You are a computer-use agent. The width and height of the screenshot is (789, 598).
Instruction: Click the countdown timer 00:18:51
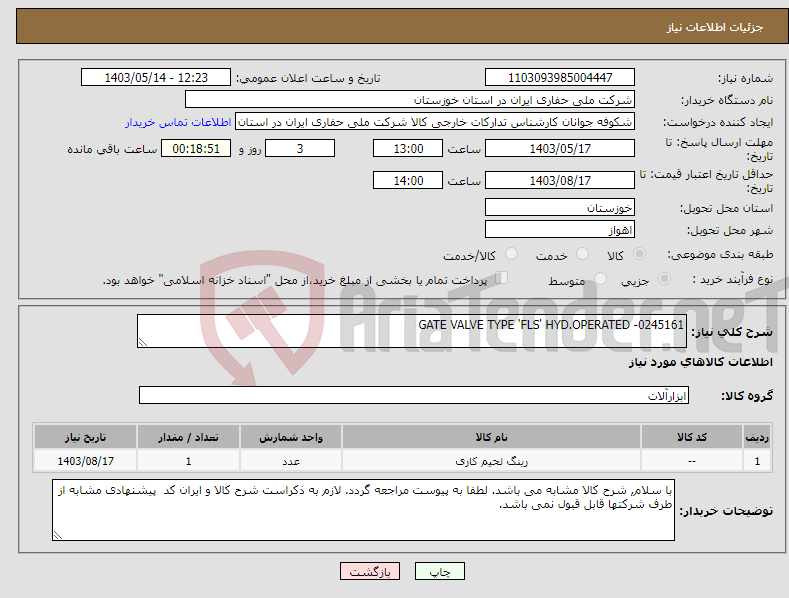[196, 148]
